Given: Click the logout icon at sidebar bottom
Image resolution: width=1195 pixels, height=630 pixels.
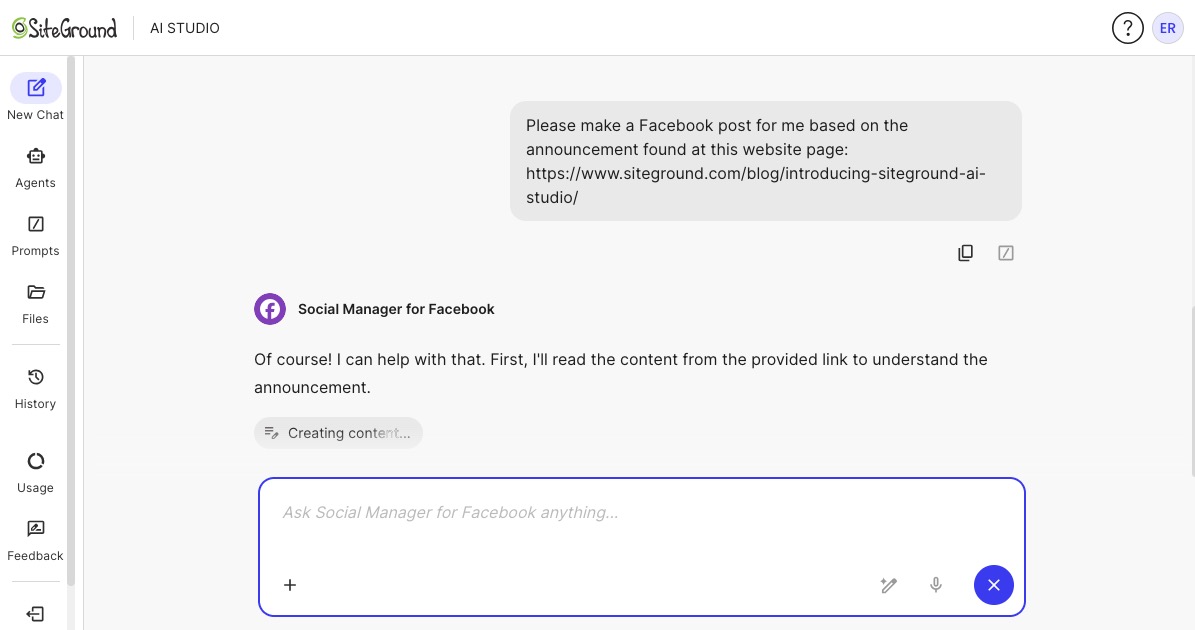Looking at the screenshot, I should click(35, 613).
